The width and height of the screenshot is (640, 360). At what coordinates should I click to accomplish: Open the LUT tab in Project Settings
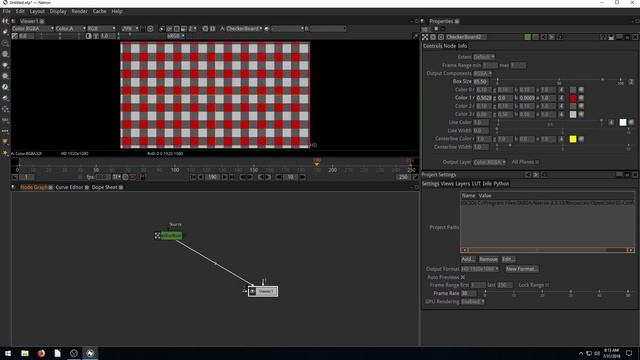click(476, 184)
